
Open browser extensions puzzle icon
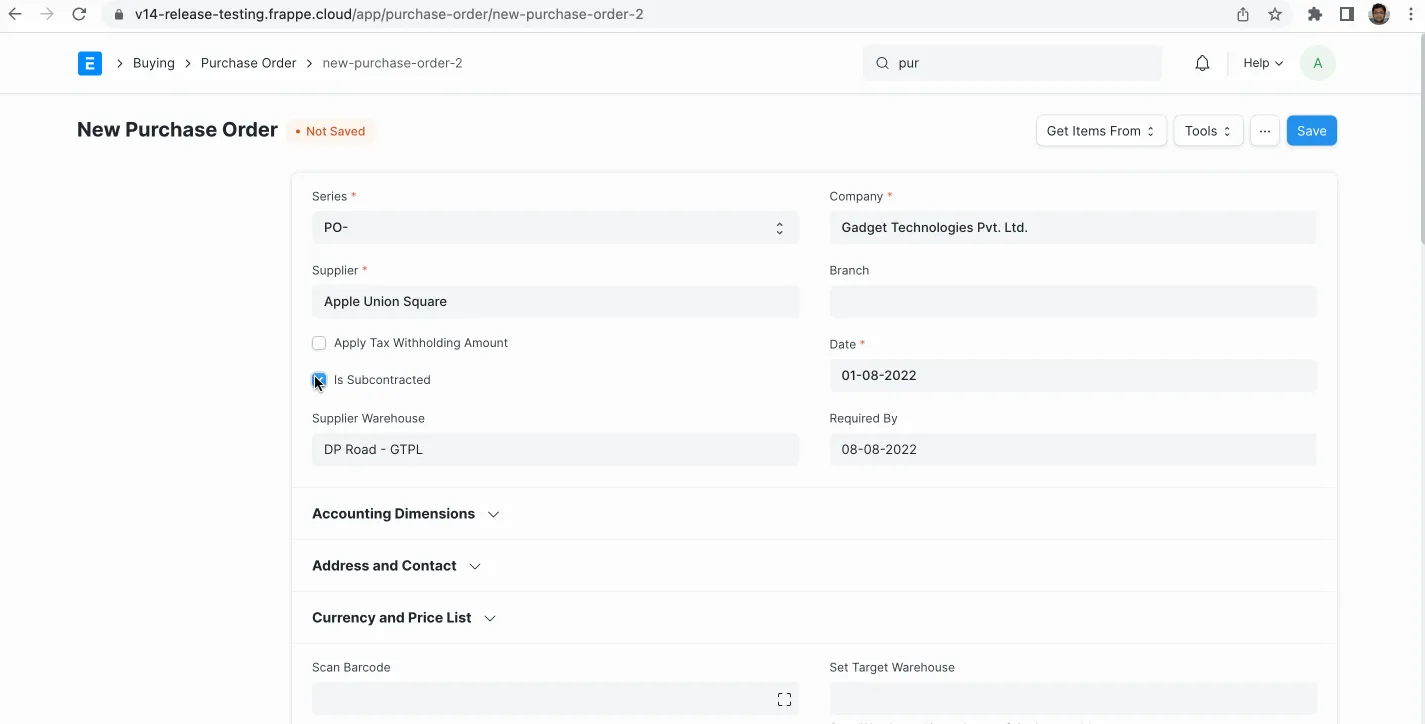[x=1315, y=14]
